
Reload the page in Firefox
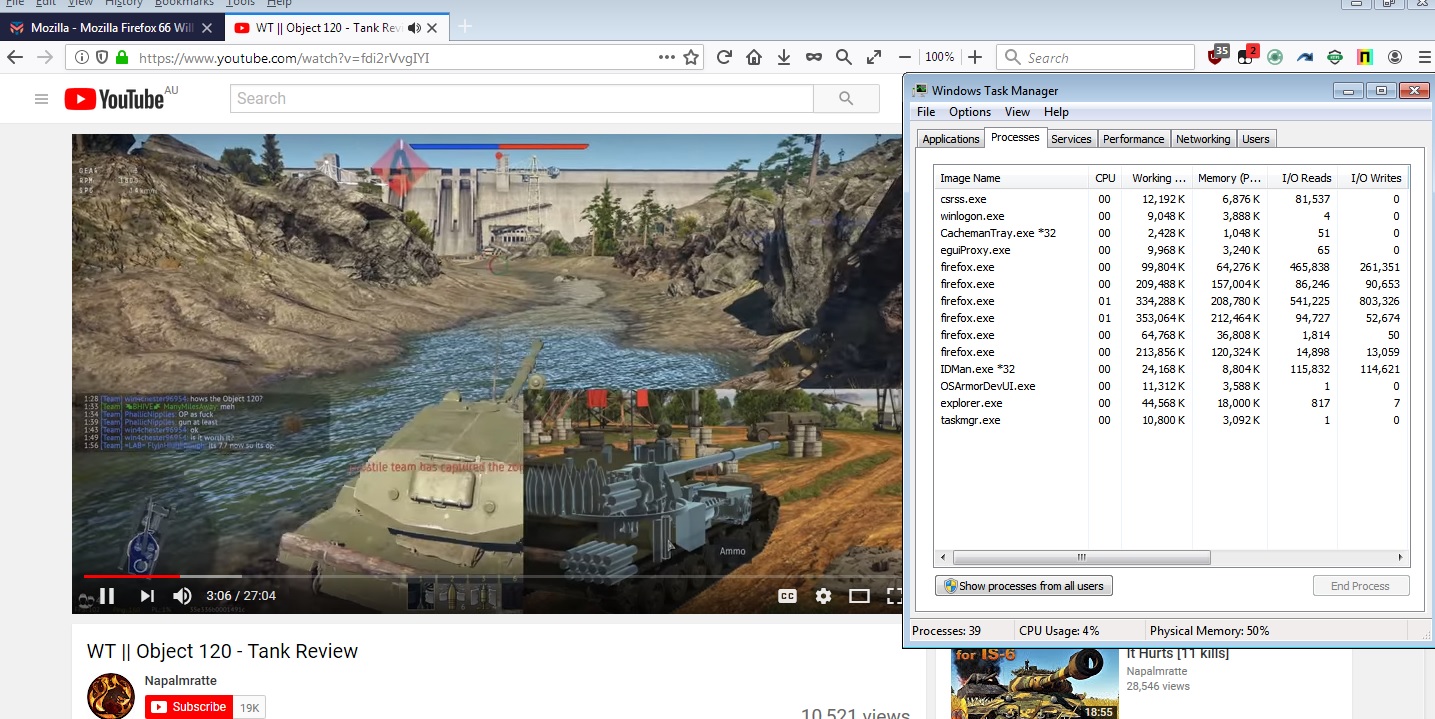click(724, 58)
